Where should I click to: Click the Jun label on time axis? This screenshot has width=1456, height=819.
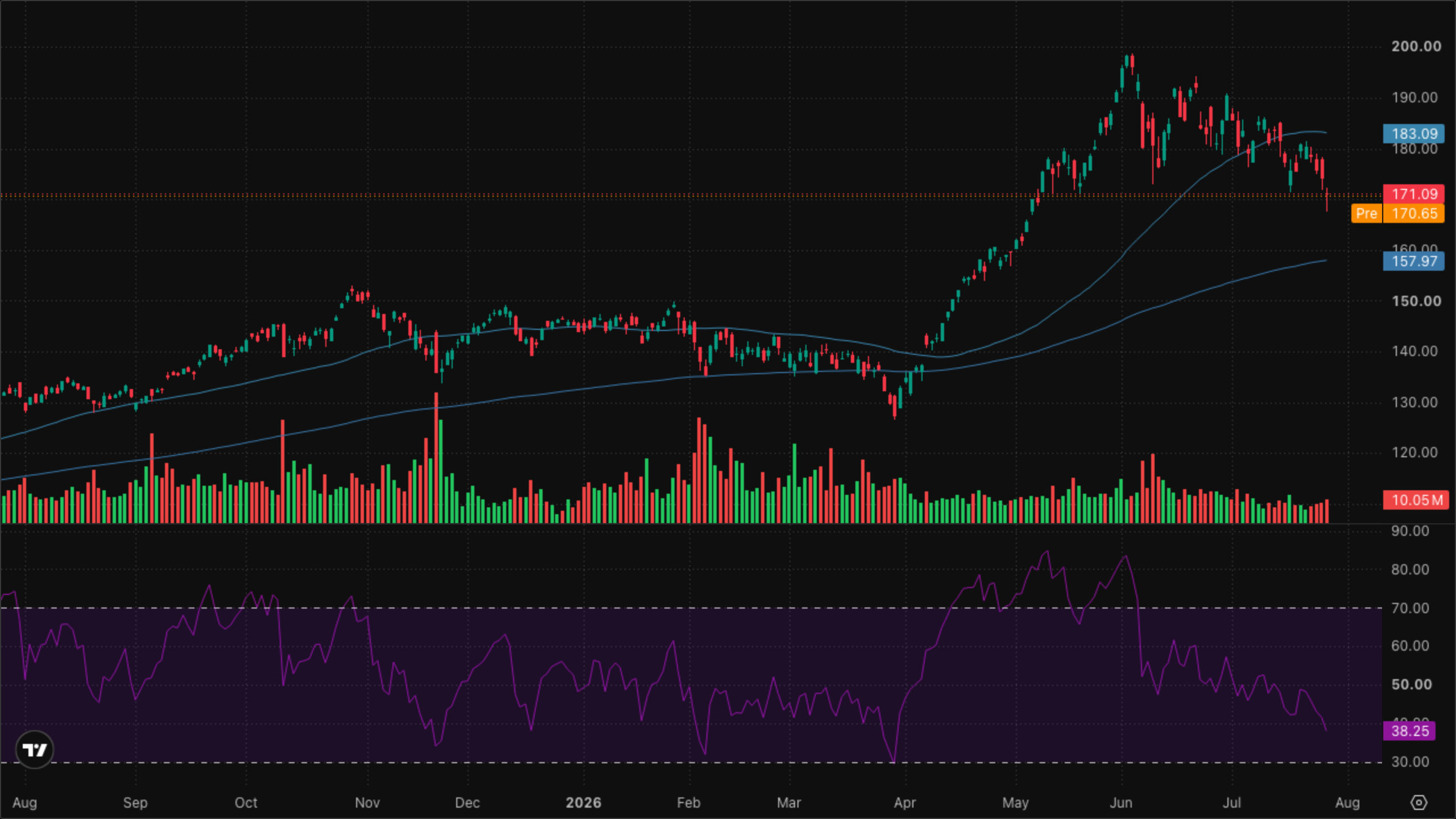(1121, 803)
